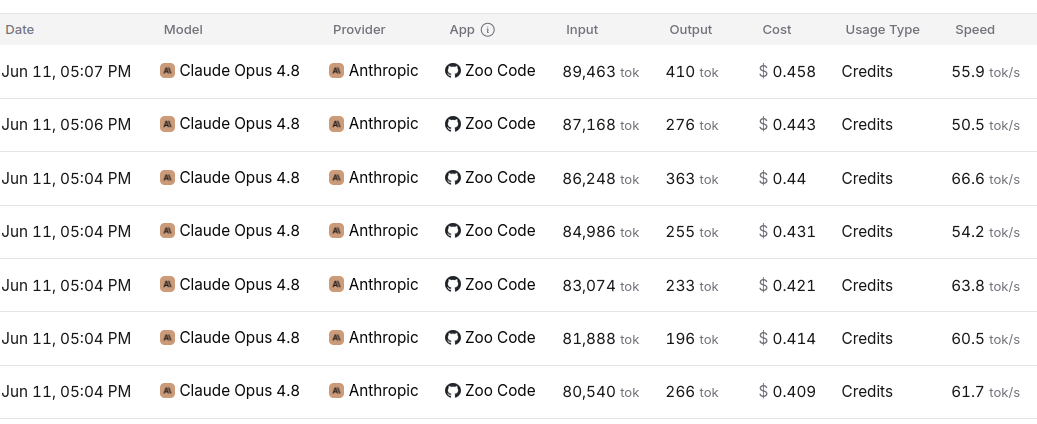The height and width of the screenshot is (424, 1037).
Task: Click Anthropic provider icon in the $0.44 row
Action: (337, 177)
